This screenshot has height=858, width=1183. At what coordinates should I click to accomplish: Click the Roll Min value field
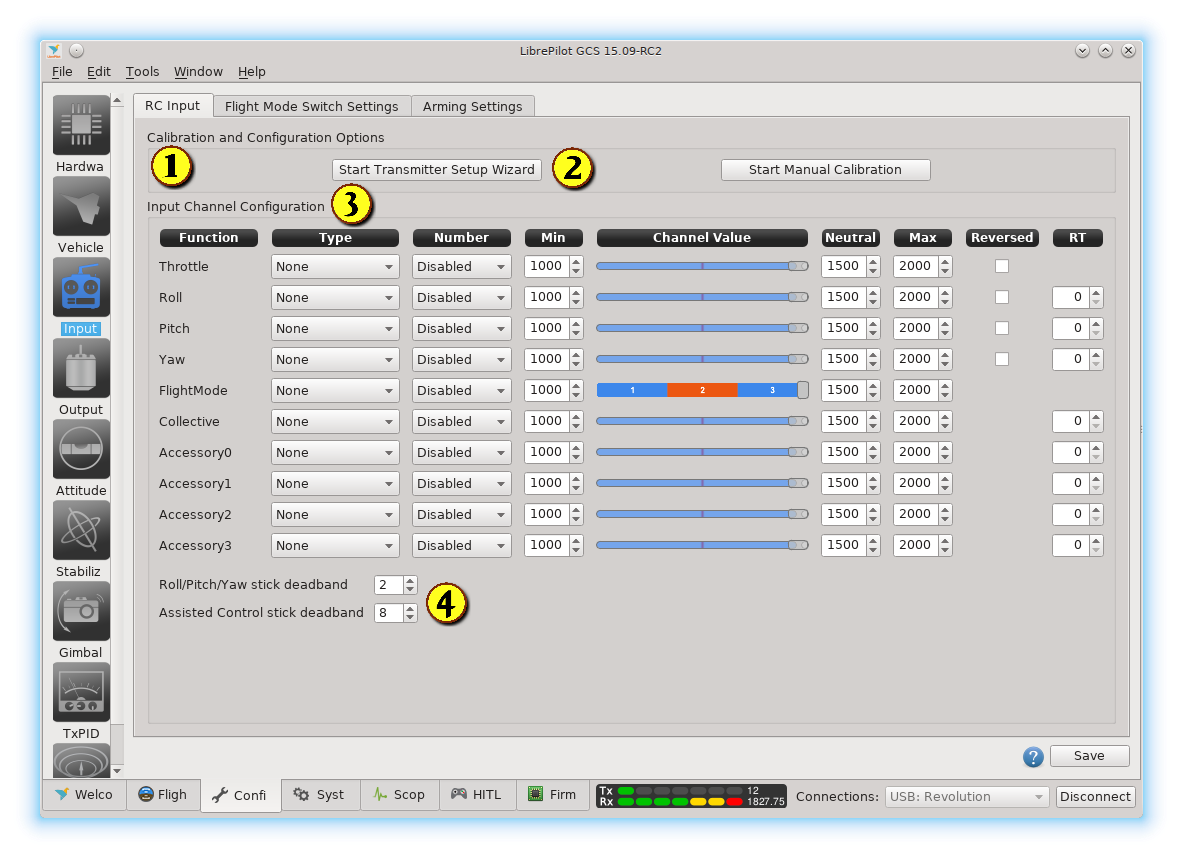click(x=547, y=297)
